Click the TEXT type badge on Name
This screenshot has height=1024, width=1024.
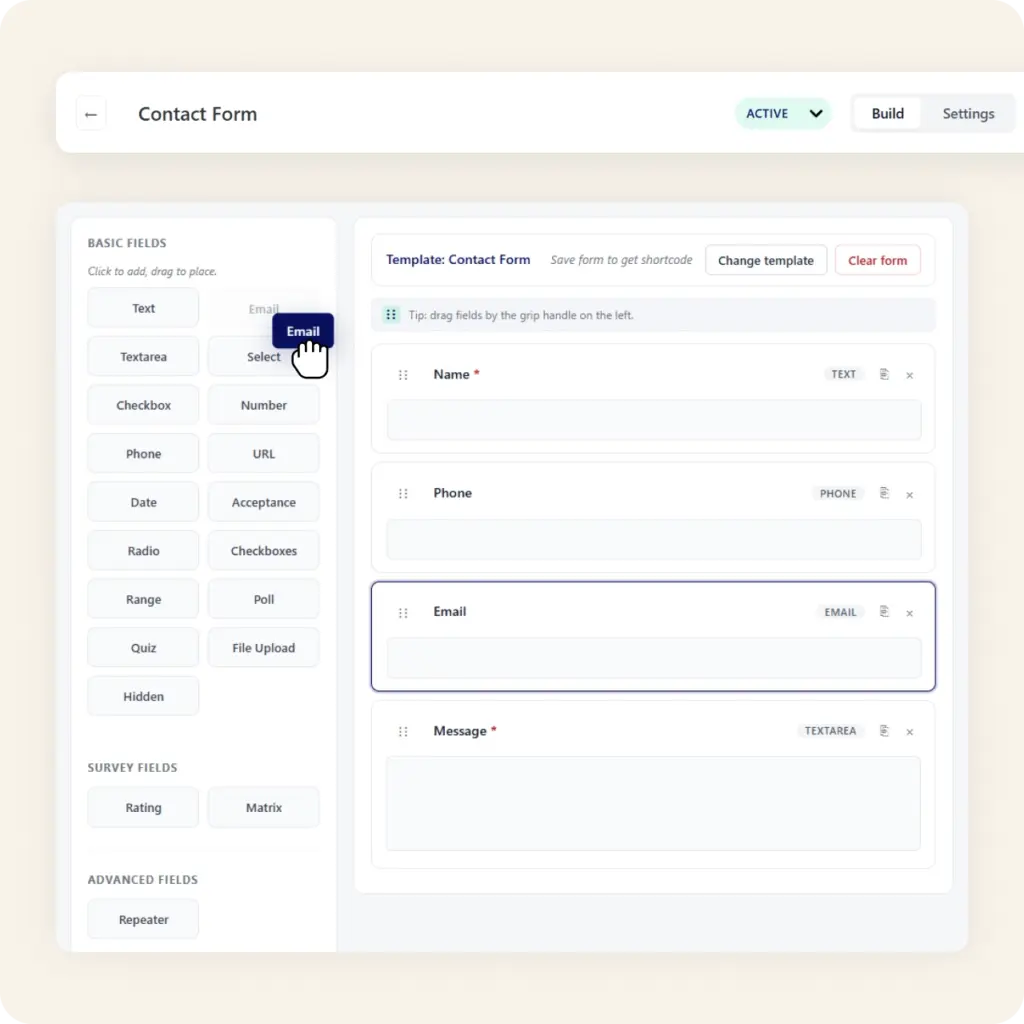843,374
